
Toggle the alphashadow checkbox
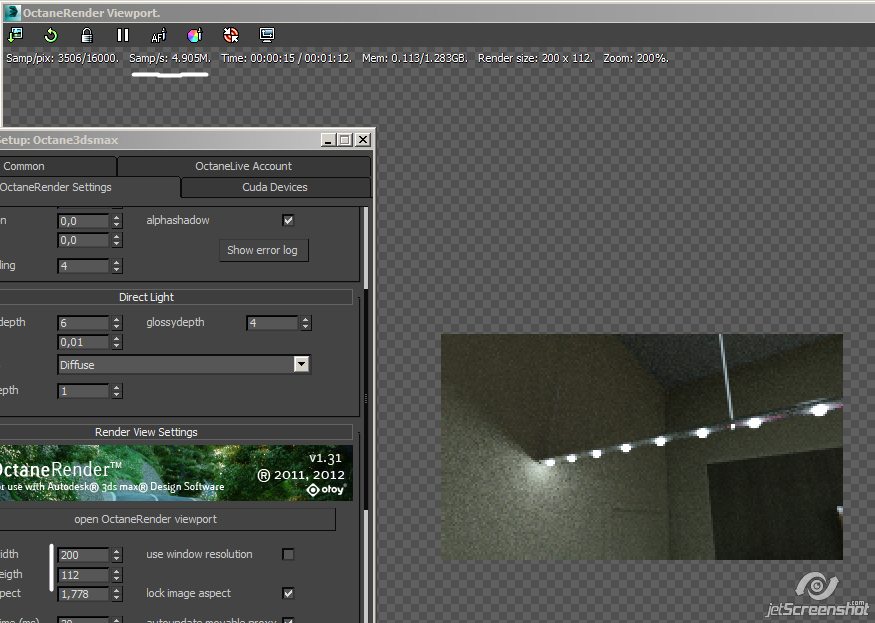[288, 220]
